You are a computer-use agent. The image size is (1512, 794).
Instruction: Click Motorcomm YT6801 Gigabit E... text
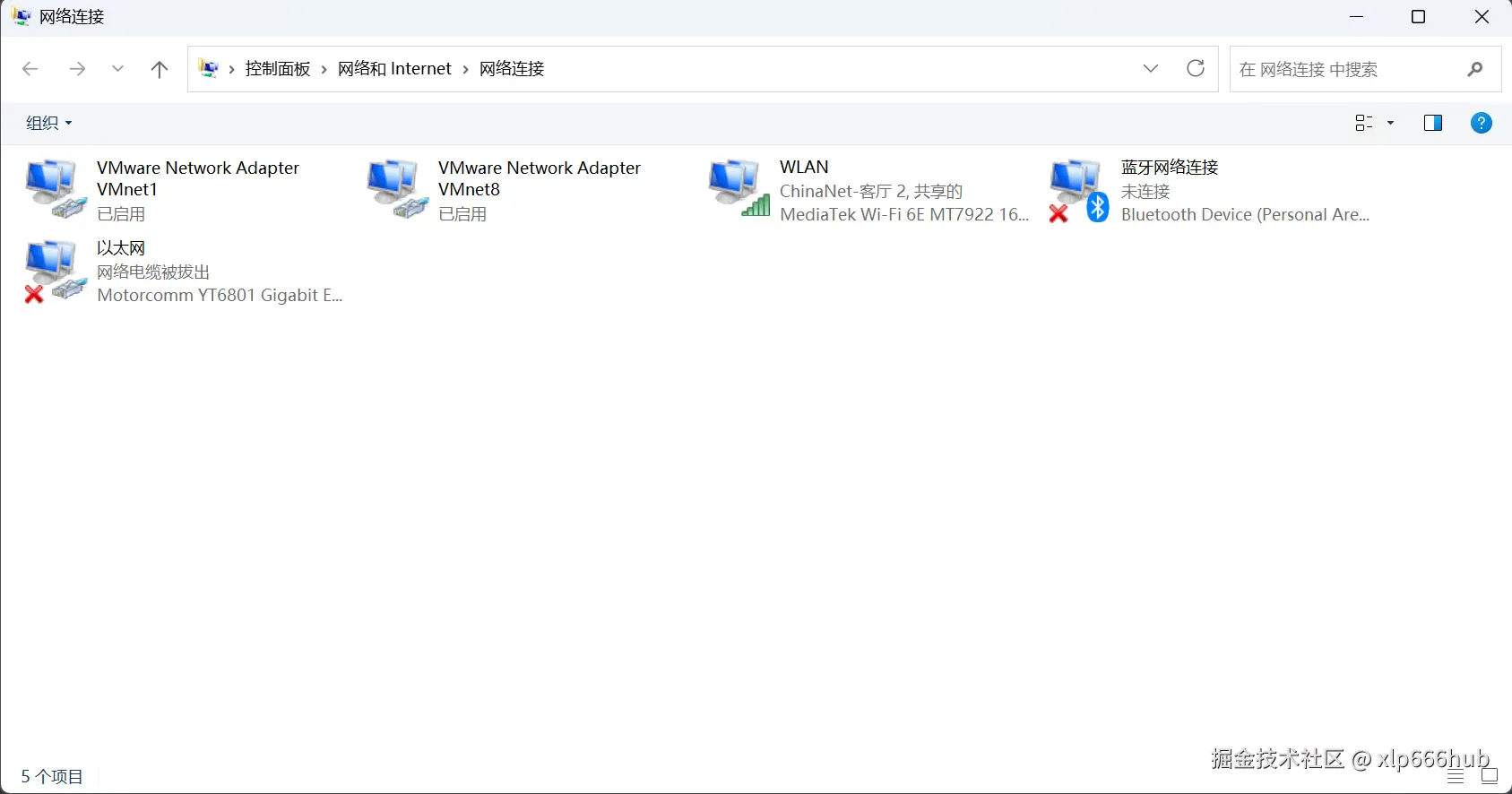tap(220, 295)
